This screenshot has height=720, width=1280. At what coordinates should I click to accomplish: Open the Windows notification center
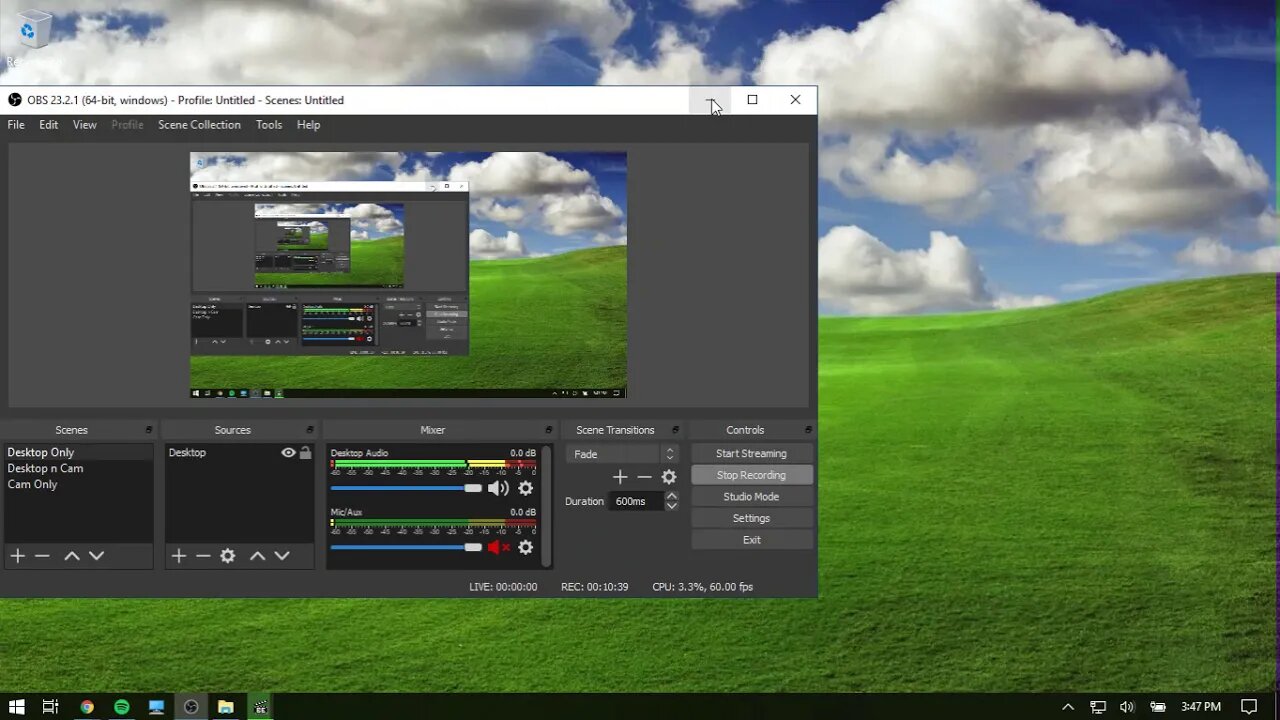(x=1249, y=707)
